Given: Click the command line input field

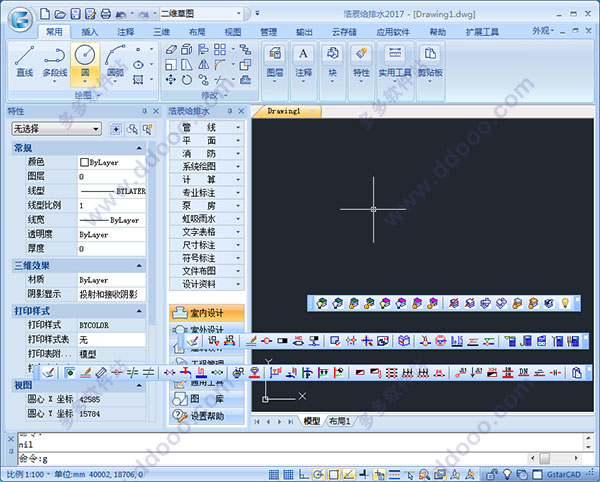Looking at the screenshot, I should pos(274,458).
